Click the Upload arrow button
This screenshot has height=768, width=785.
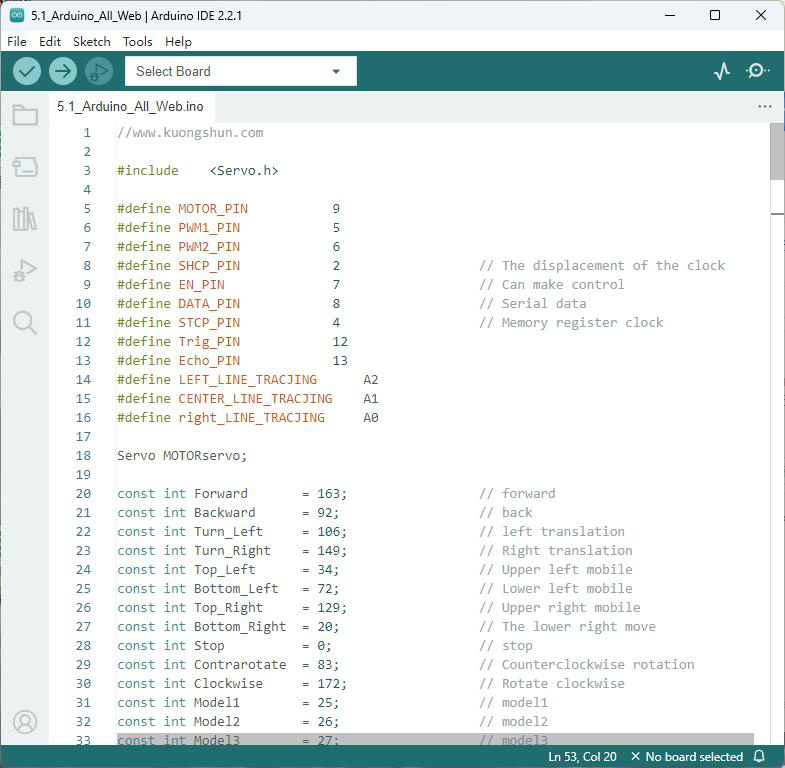coord(63,71)
